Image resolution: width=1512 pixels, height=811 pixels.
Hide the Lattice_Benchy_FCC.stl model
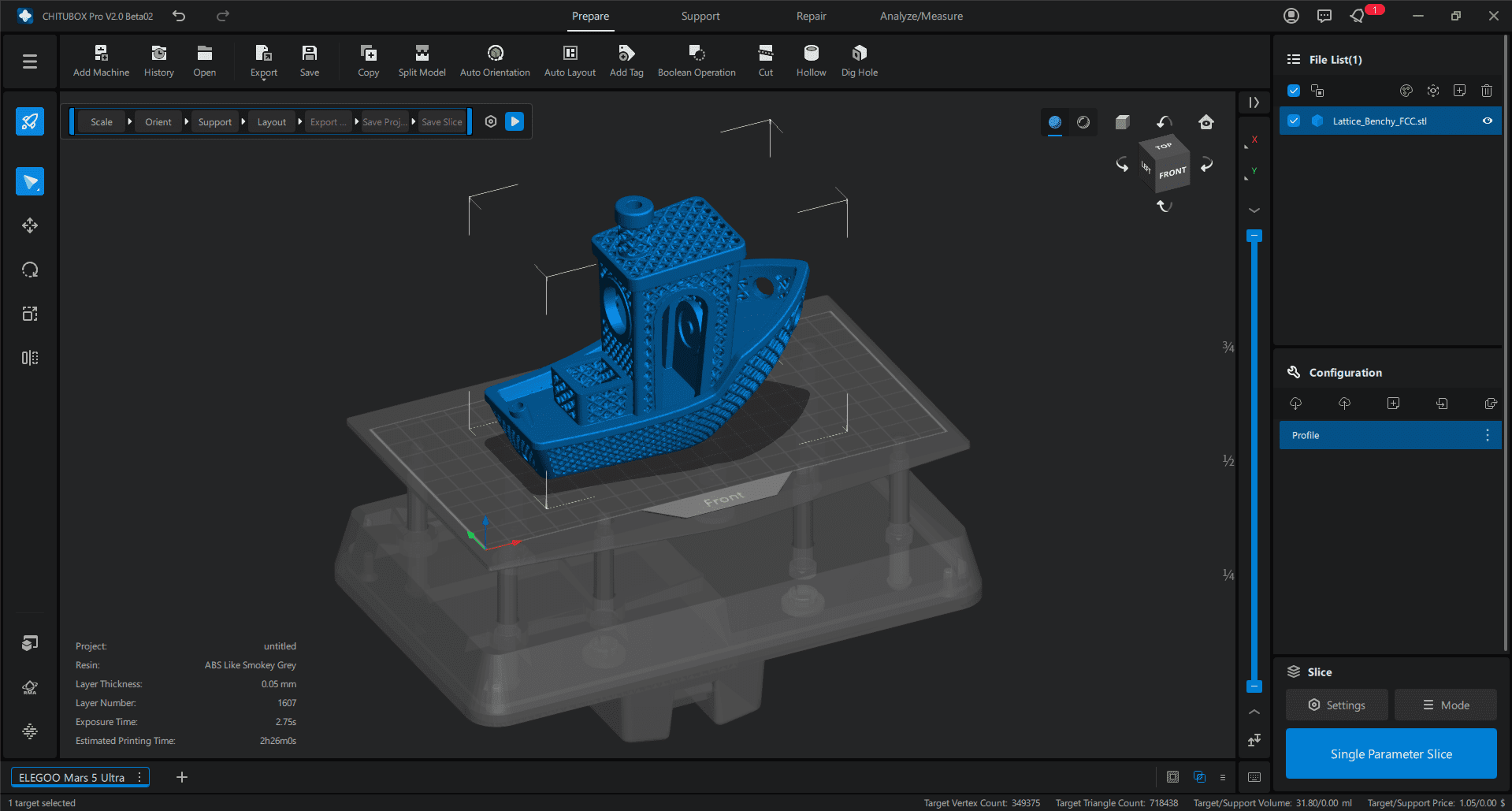point(1487,121)
